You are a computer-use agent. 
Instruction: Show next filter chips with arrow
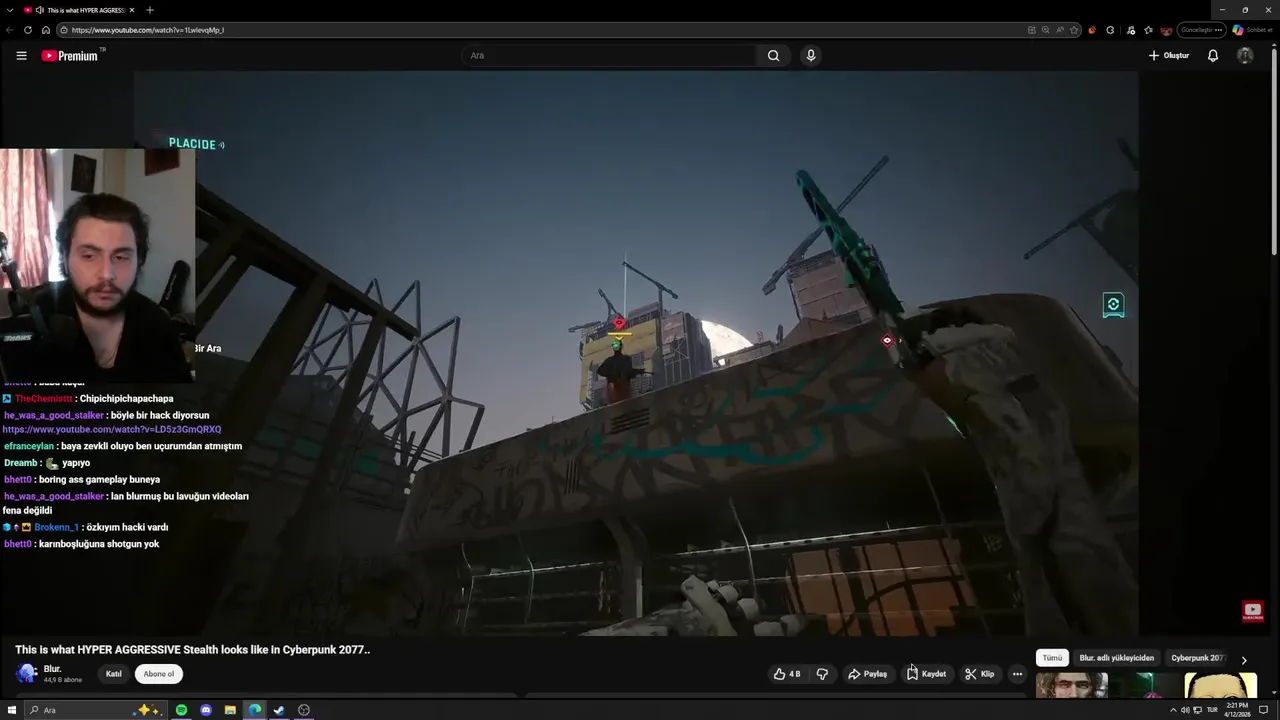1244,660
